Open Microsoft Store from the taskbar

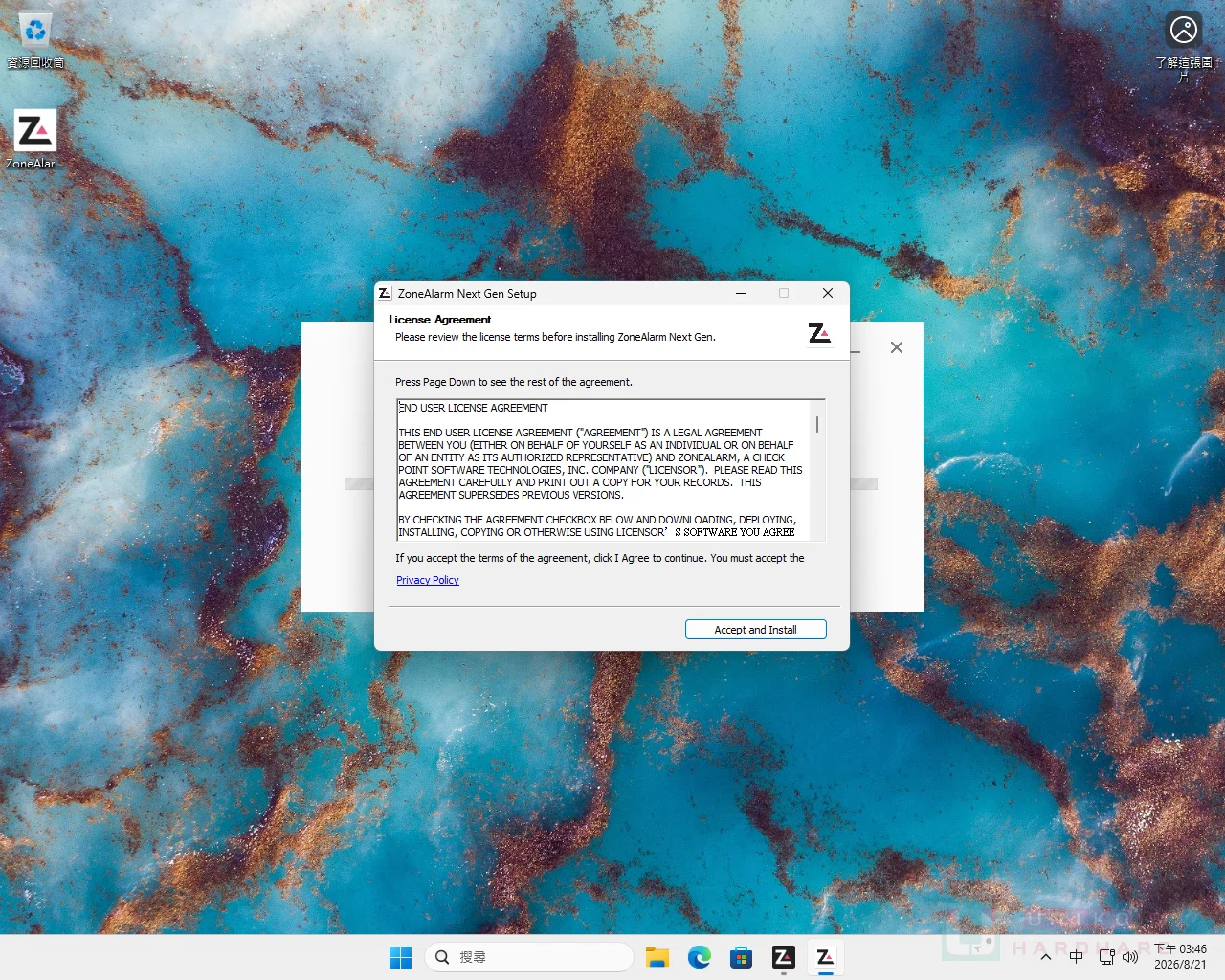point(742,957)
